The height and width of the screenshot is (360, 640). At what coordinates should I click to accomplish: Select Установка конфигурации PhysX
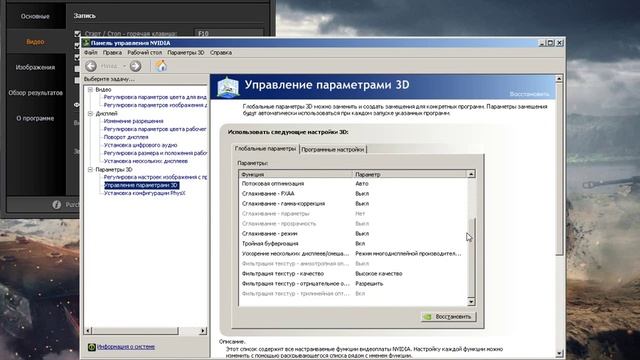(144, 193)
